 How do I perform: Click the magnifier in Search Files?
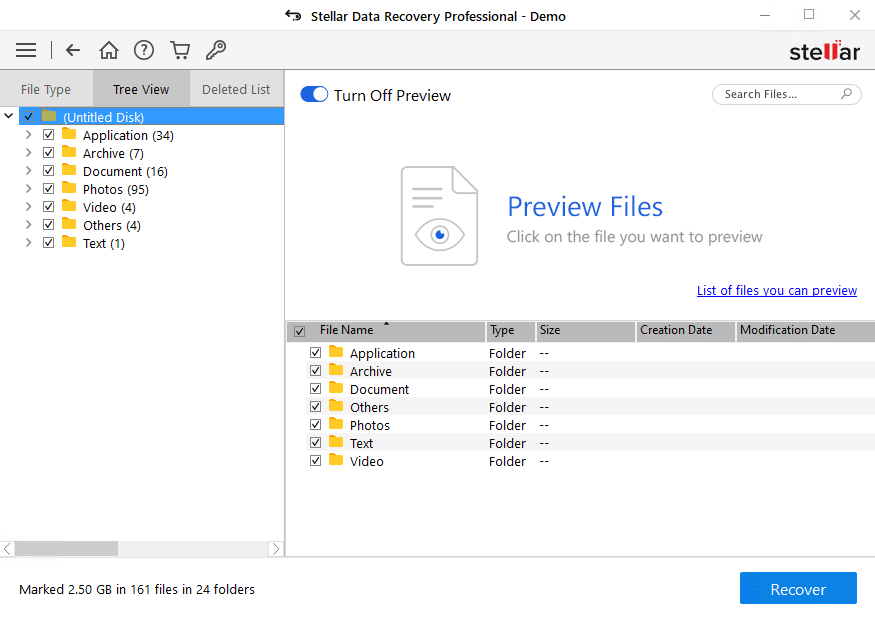[846, 94]
